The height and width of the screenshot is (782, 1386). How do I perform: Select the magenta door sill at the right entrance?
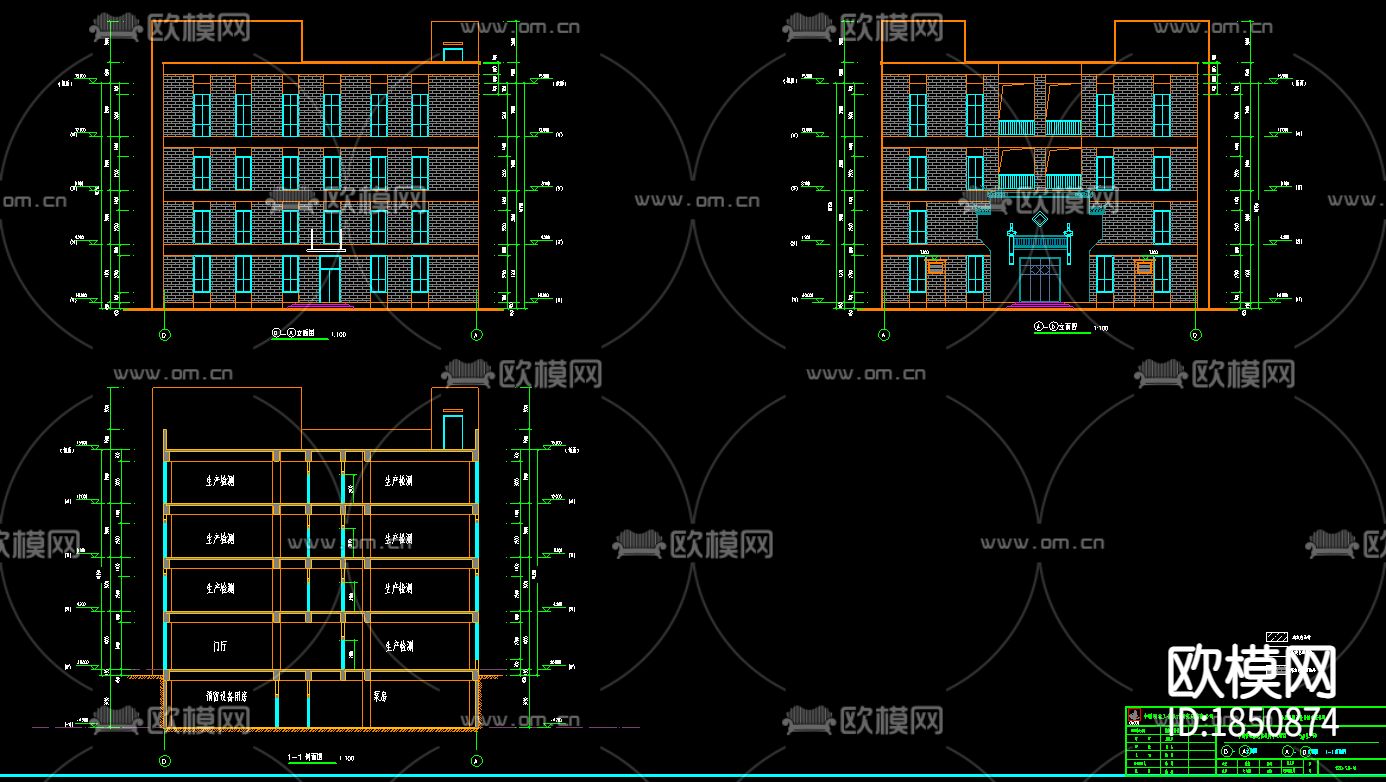point(1040,305)
